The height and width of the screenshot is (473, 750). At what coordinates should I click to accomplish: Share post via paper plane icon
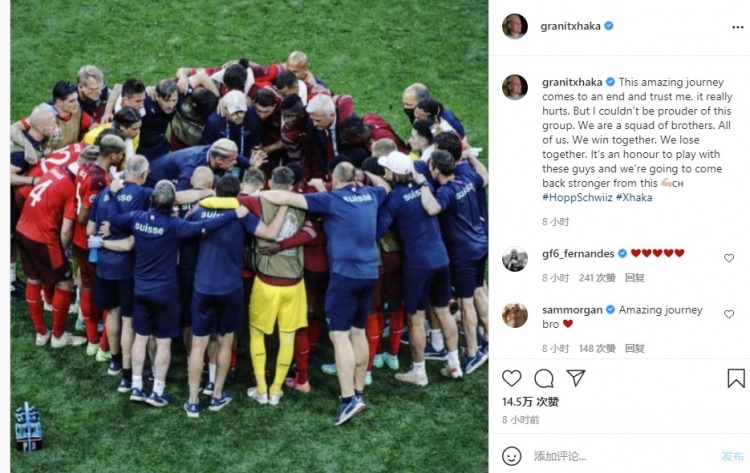pos(576,378)
